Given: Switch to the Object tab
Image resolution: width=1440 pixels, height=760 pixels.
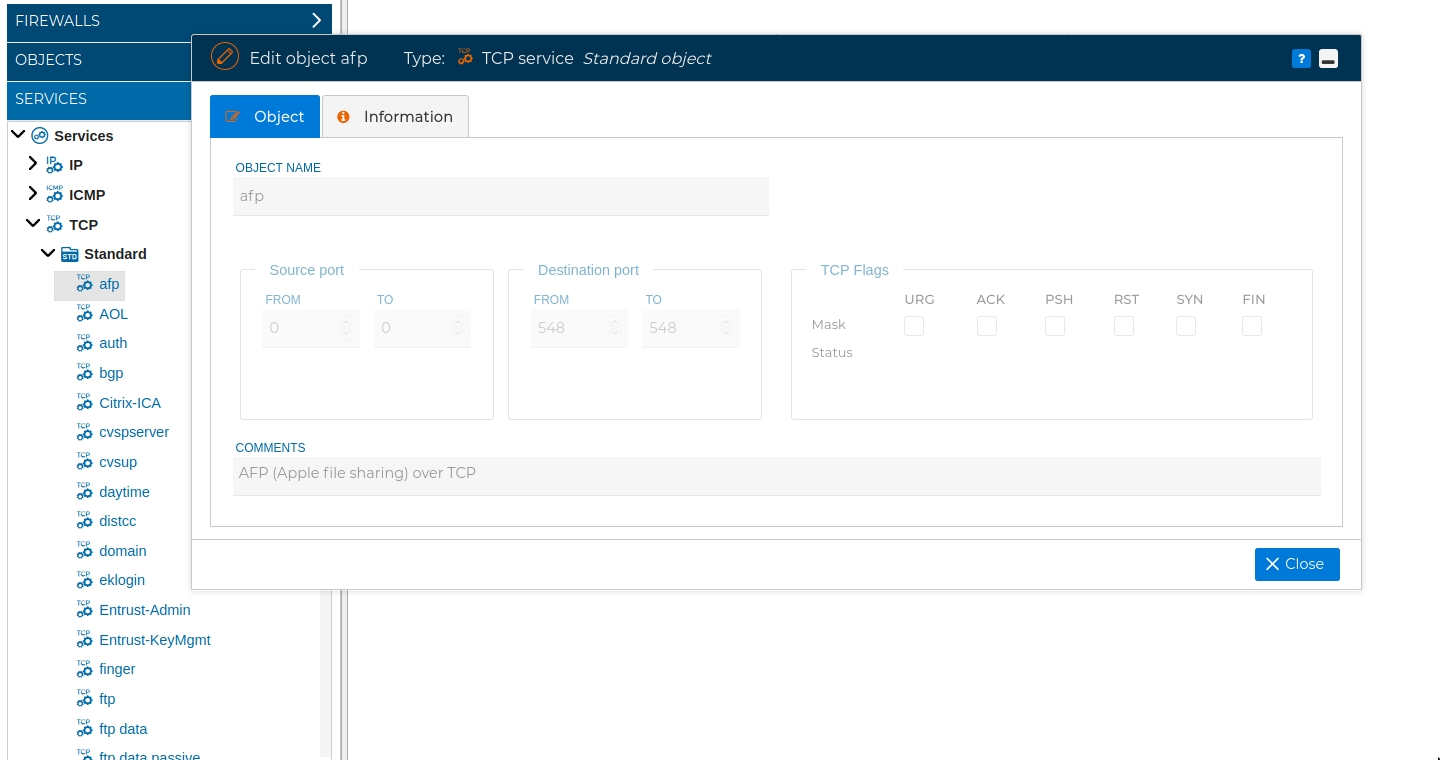Looking at the screenshot, I should pos(265,116).
